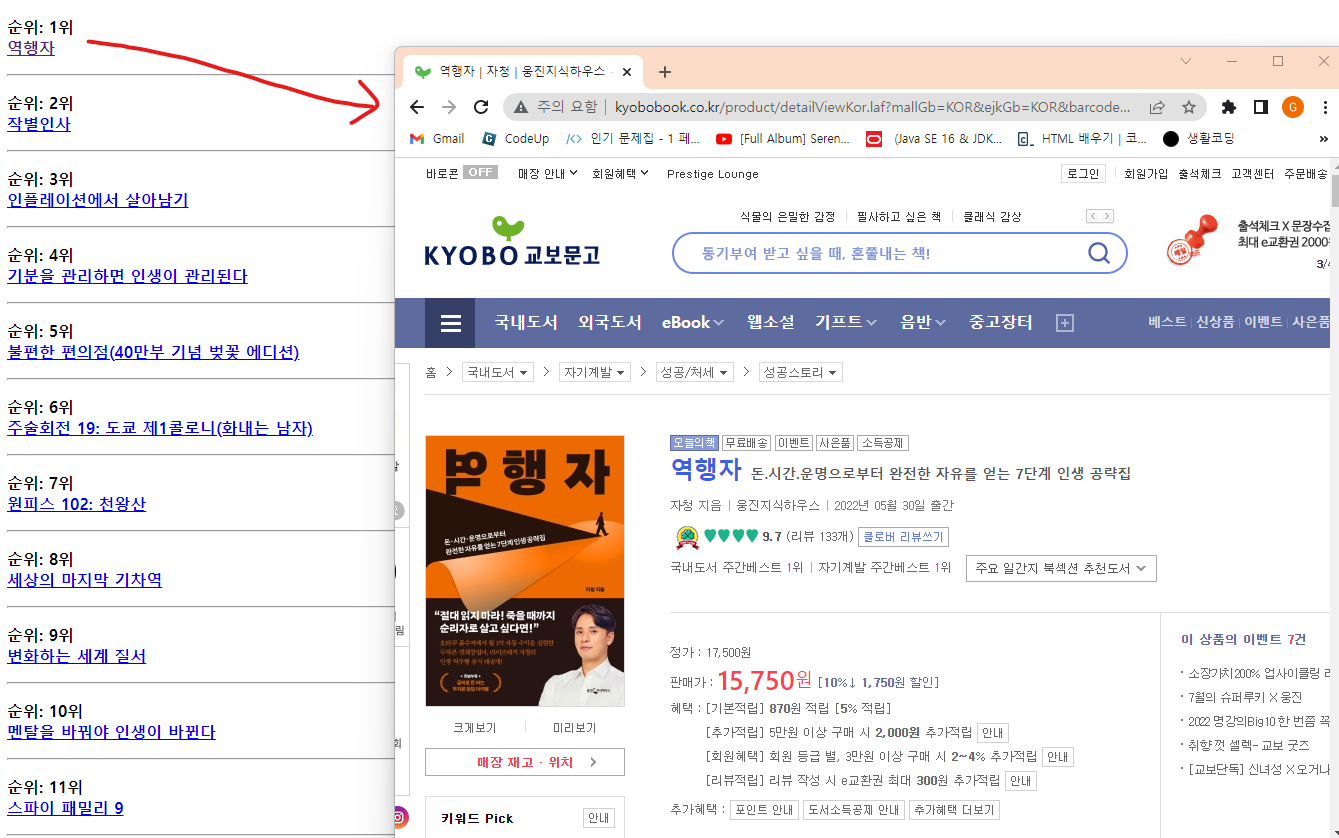The image size is (1339, 838).
Task: Click the plus icon after 중고장터
Action: [x=1065, y=323]
